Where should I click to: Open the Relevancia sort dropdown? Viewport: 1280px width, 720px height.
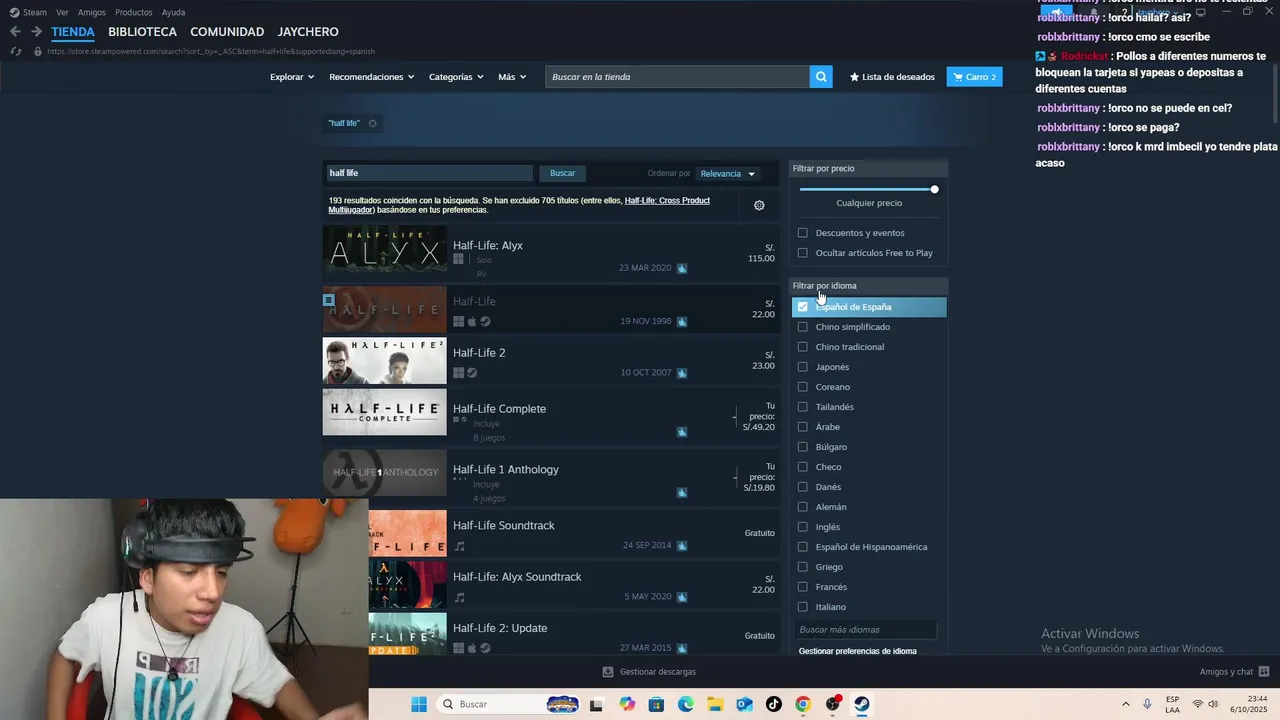click(728, 174)
